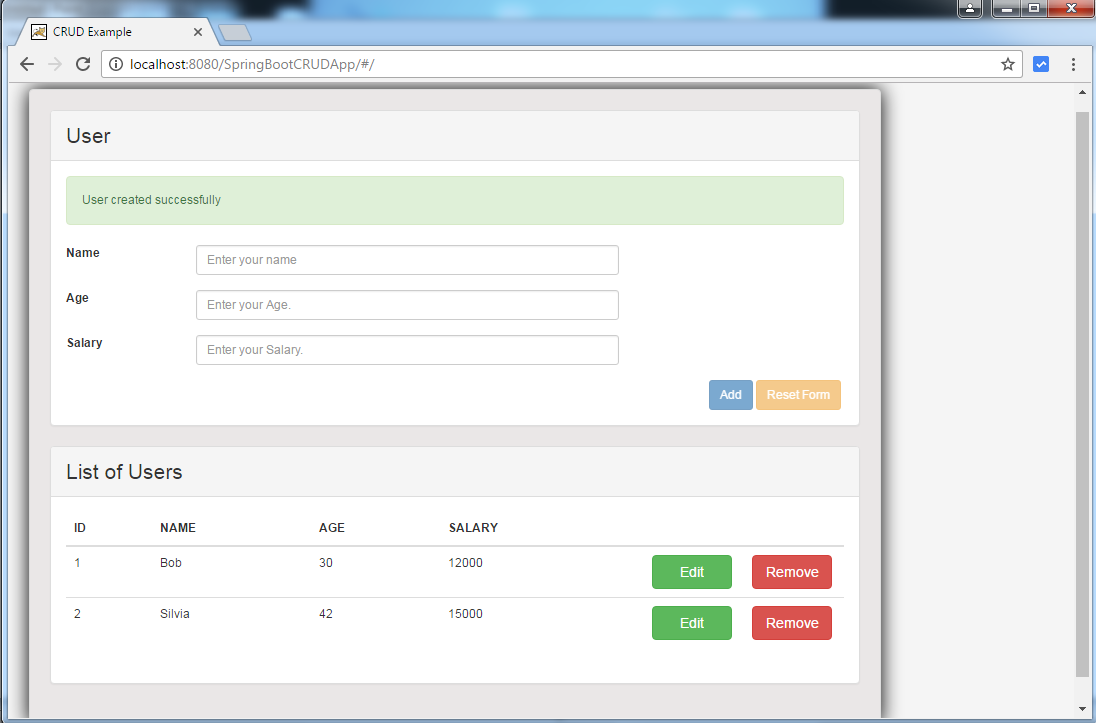This screenshot has height=723, width=1096.
Task: Open user details via ID 1 link
Action: click(x=77, y=562)
